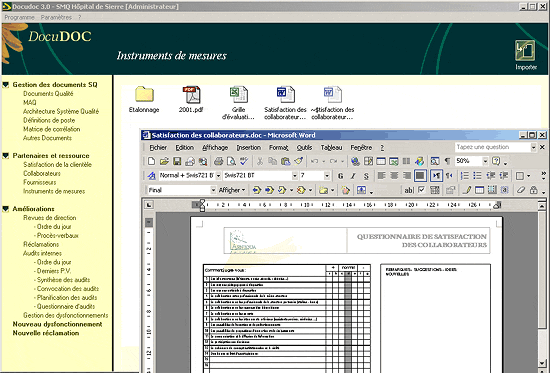The image size is (550, 373).
Task: Save the document with the floppy disk icon
Action: tap(177, 161)
